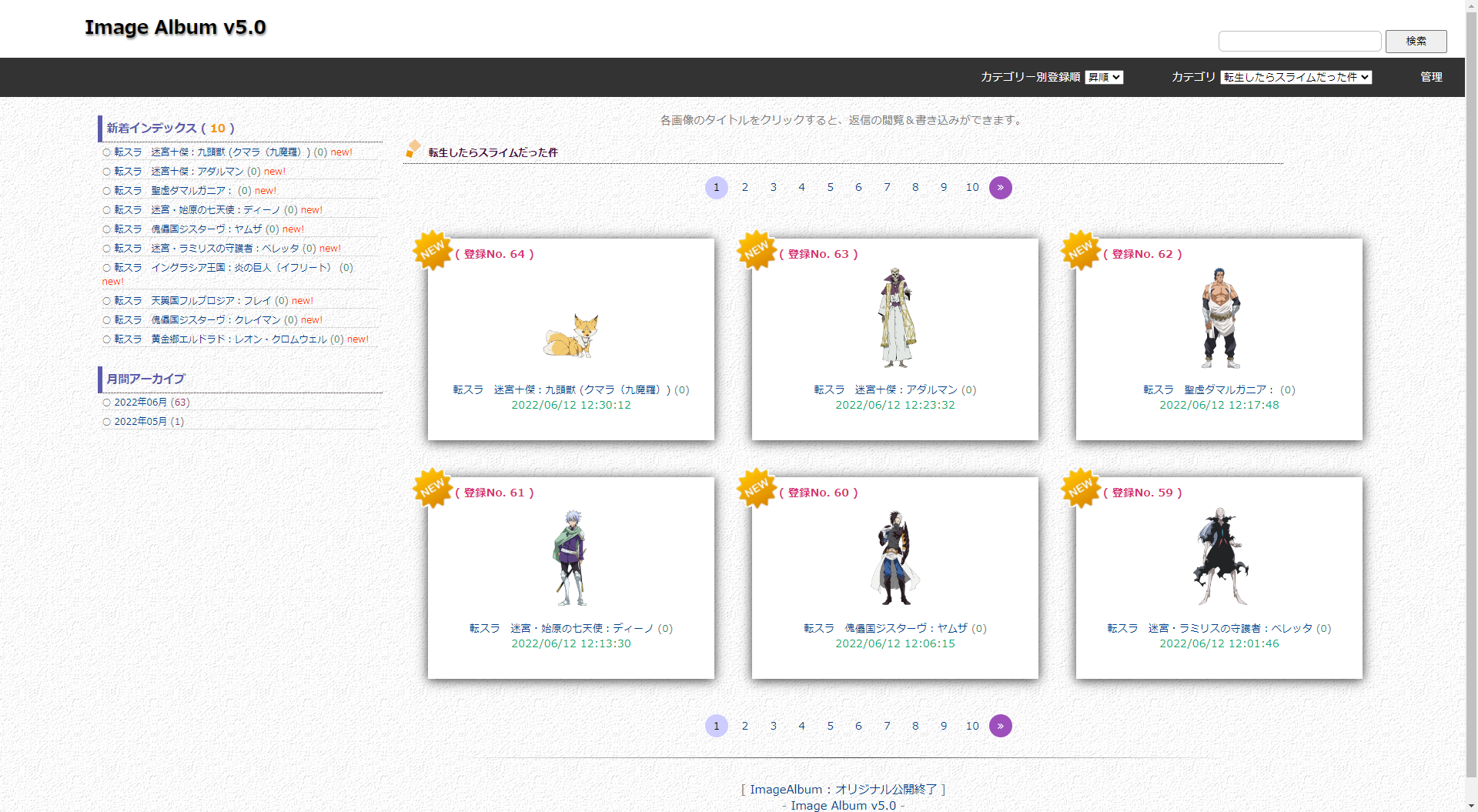This screenshot has height=812, width=1478.
Task: Select page 1 in top pagination
Action: pos(716,188)
